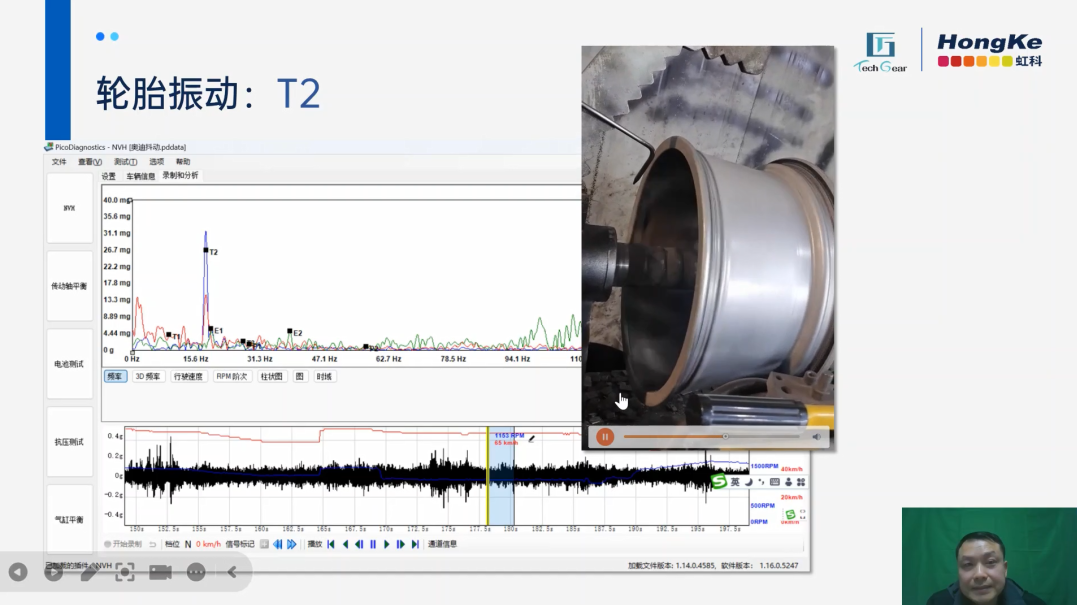Select the 录制和分析 tab

[180, 176]
